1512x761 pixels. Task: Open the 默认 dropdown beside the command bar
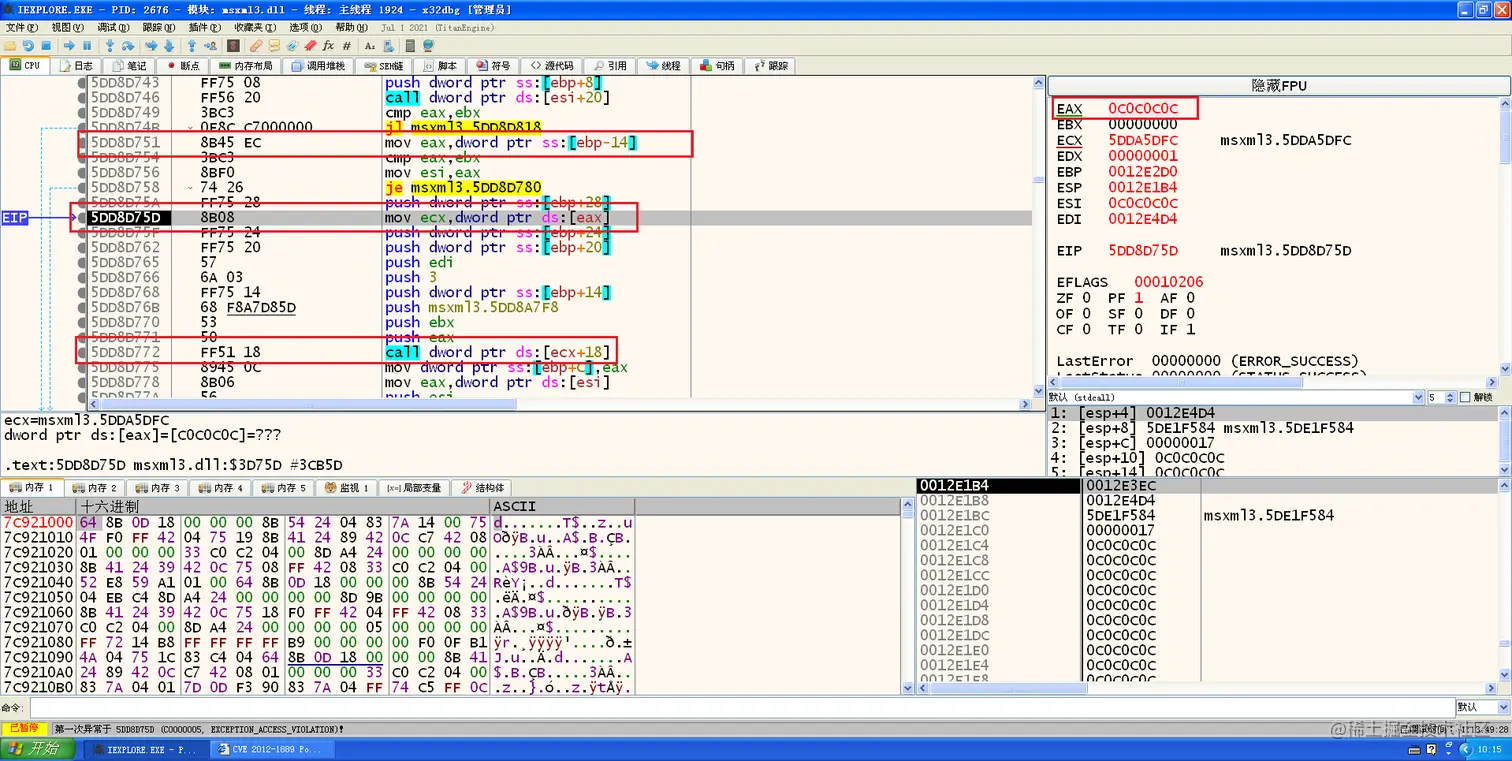1481,707
